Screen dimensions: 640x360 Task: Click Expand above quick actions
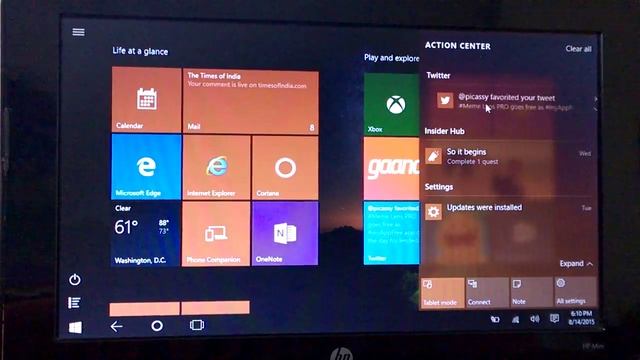[x=576, y=264]
